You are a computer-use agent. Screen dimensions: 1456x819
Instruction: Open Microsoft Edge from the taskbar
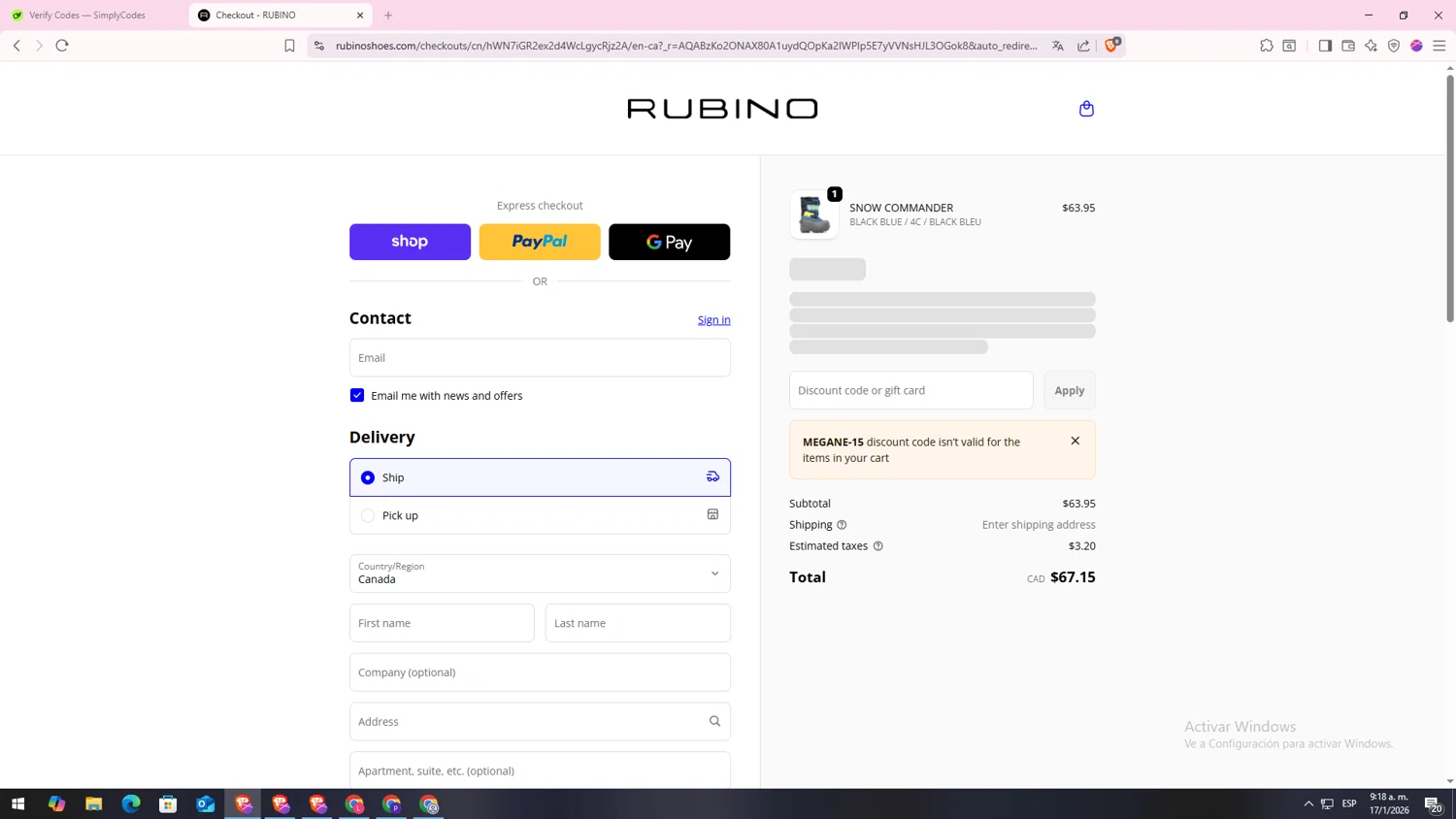click(x=131, y=803)
